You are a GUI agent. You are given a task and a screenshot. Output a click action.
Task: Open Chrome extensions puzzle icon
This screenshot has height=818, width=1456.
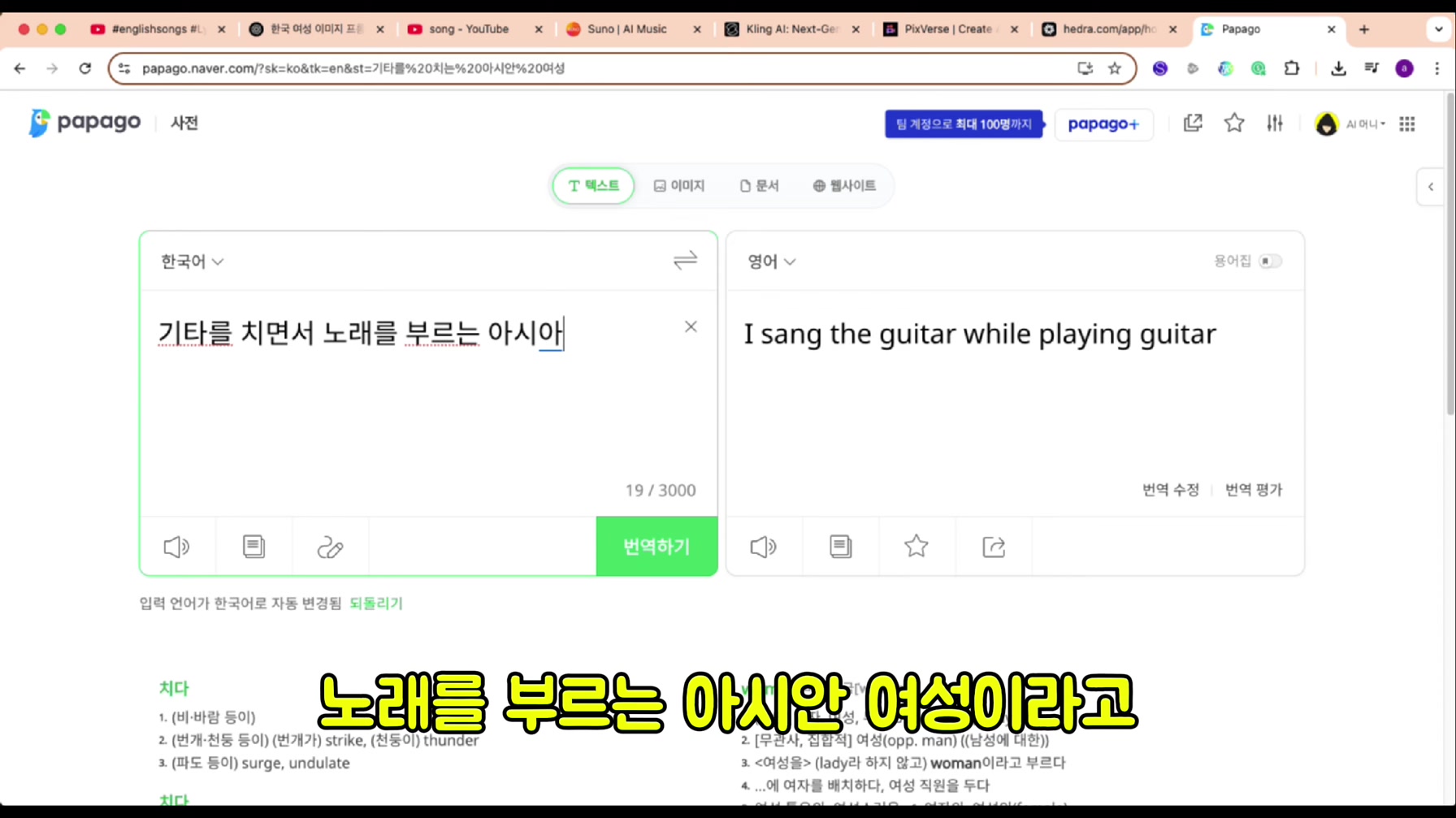pos(1292,68)
